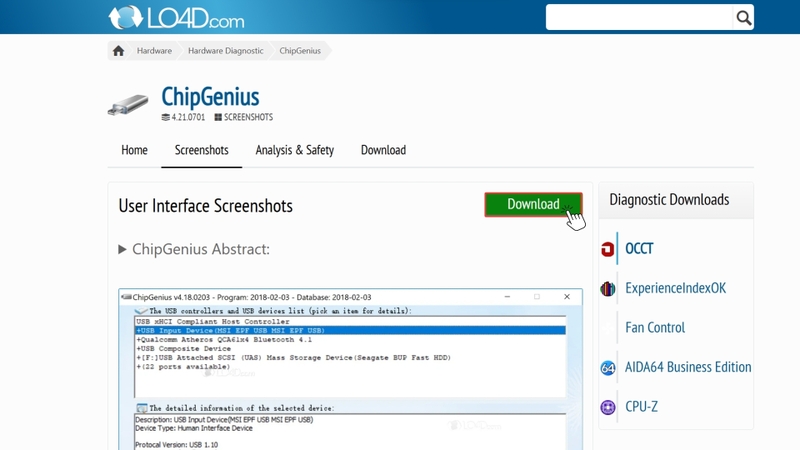Click the LO4D.com logo
The width and height of the screenshot is (800, 450).
click(x=176, y=18)
